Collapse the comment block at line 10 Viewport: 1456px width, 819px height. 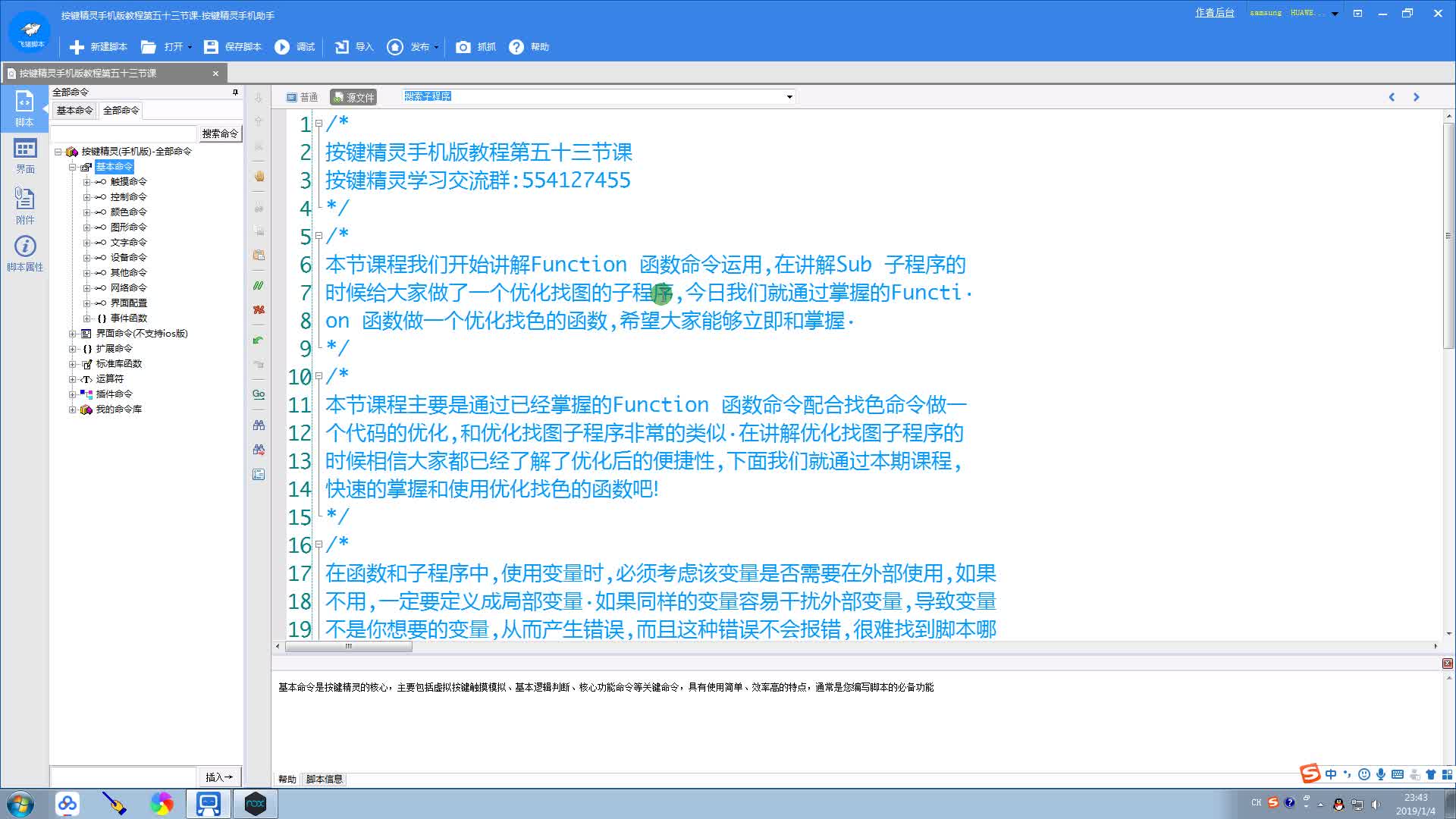[319, 376]
